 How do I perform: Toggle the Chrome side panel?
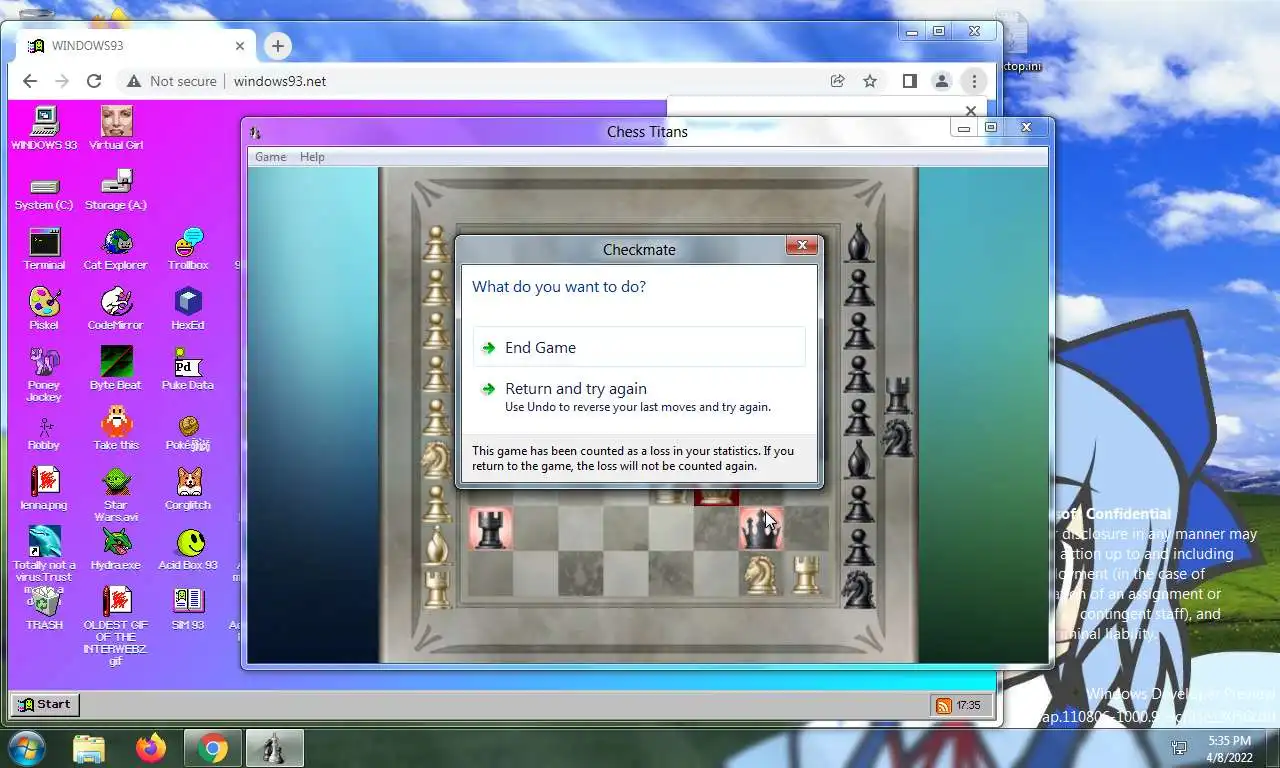[x=909, y=81]
